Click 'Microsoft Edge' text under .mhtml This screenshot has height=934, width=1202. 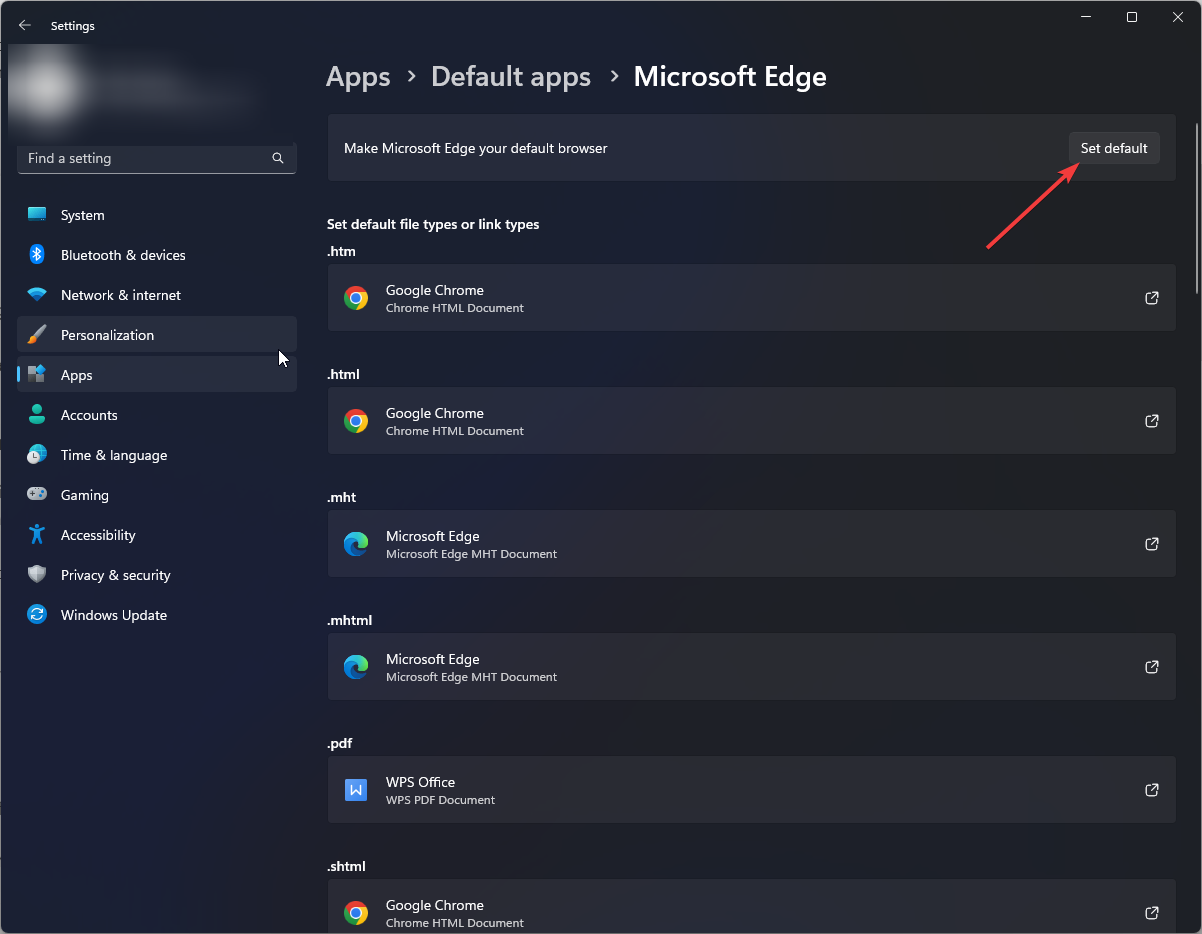(x=433, y=659)
